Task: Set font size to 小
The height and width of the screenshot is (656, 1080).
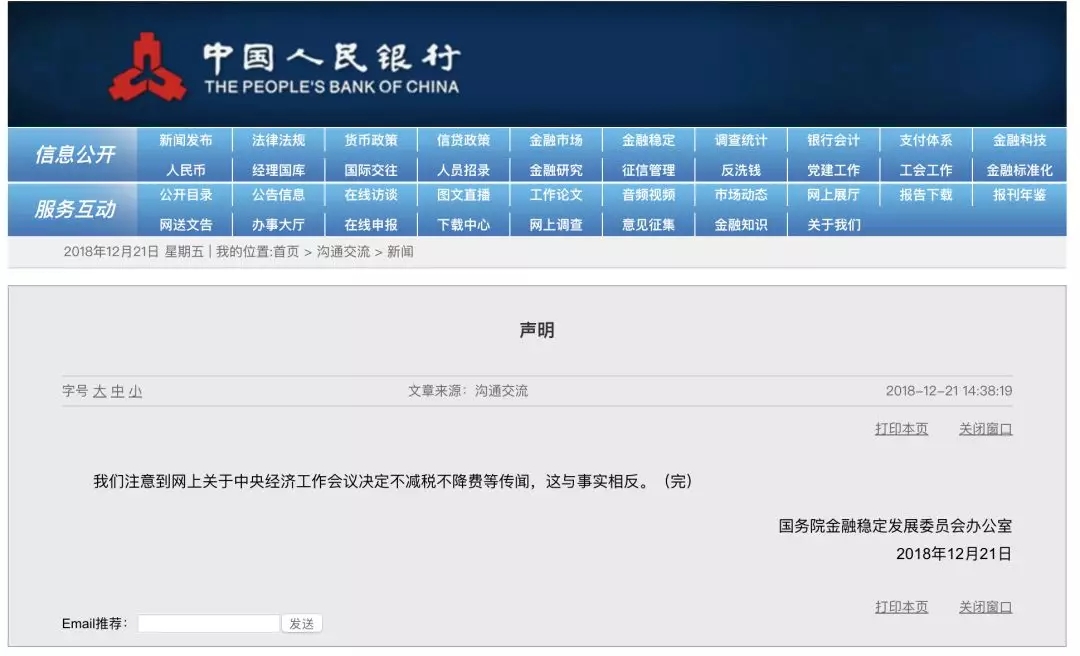Action: [x=135, y=391]
